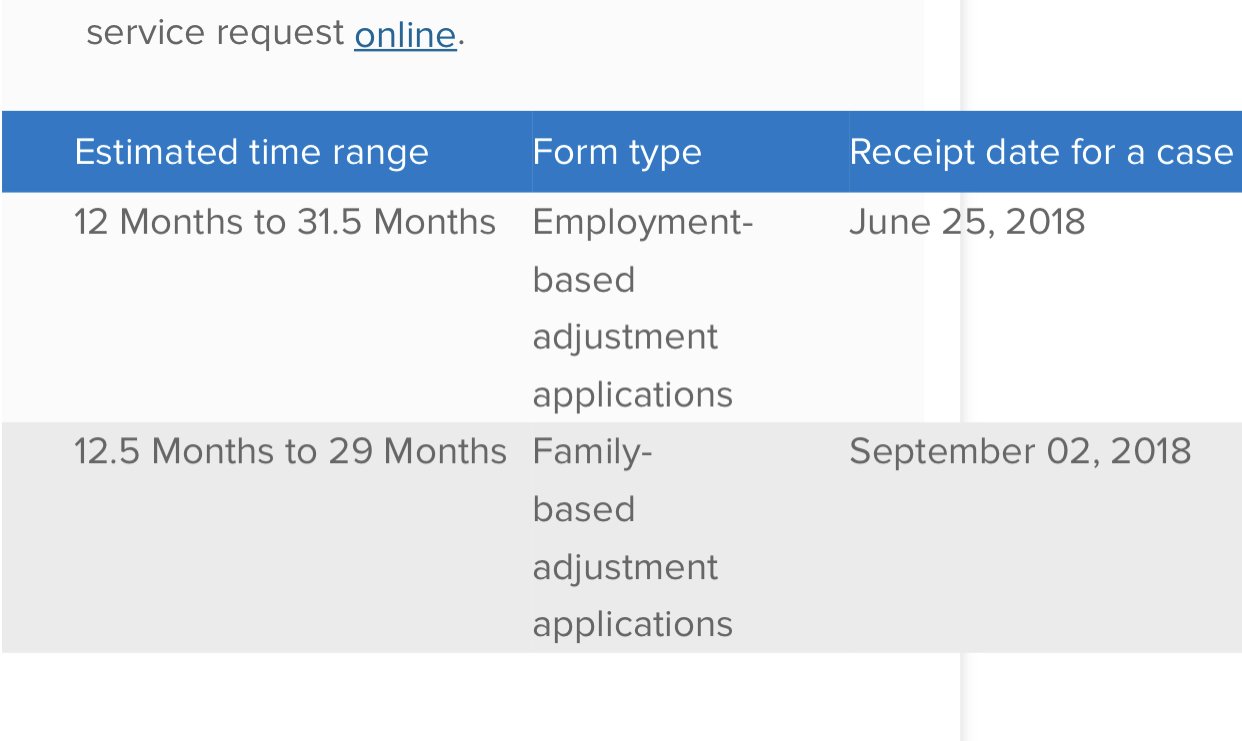Click 'applications' in the Family-based row

(x=632, y=625)
